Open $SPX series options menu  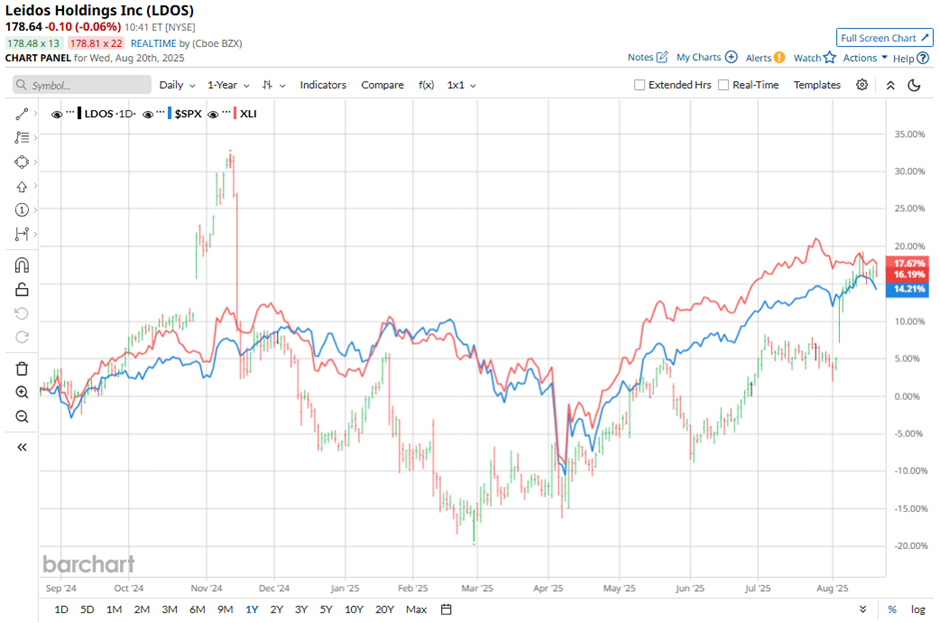pos(160,113)
